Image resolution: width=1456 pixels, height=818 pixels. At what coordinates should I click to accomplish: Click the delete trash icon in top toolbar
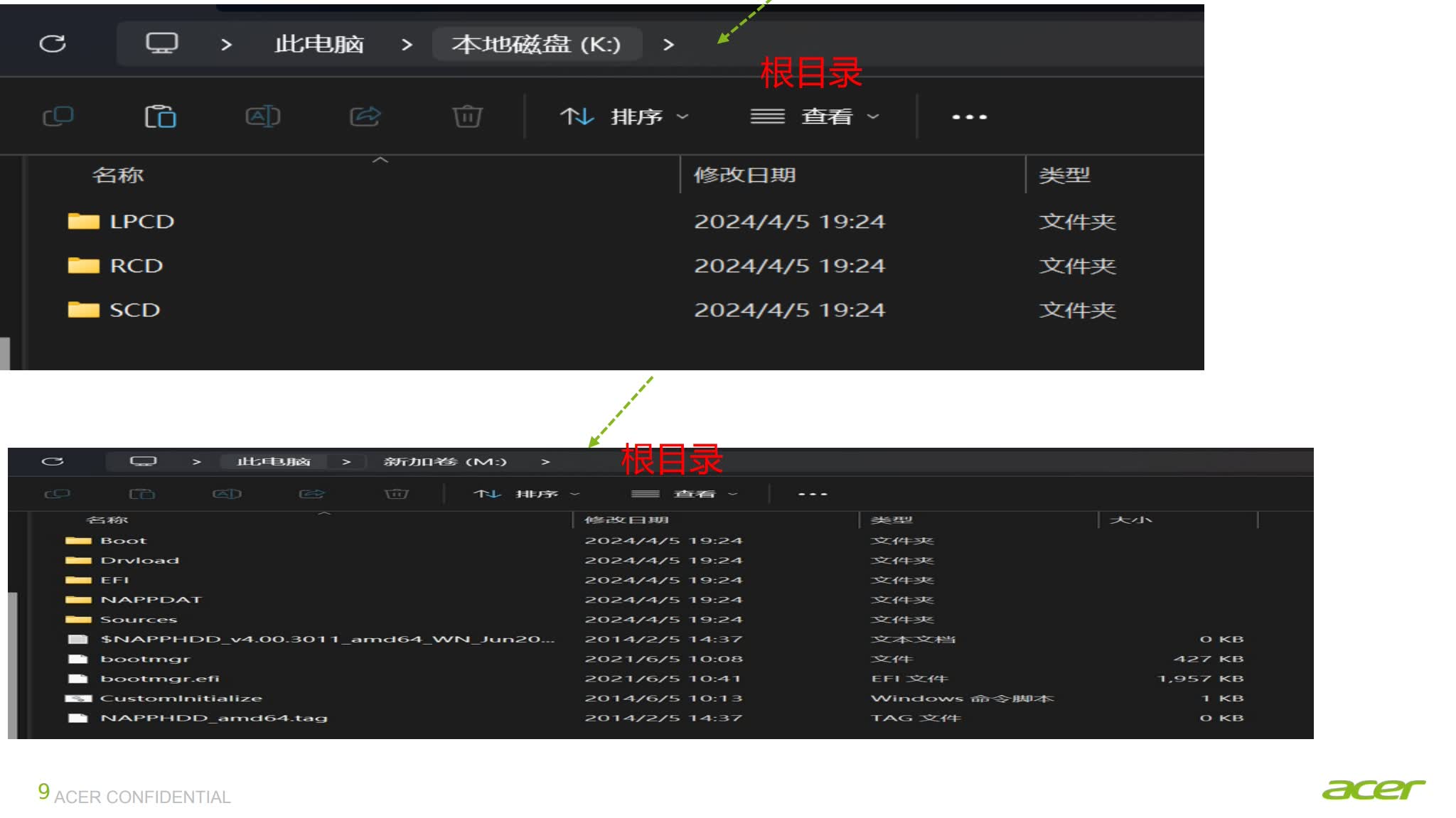467,117
